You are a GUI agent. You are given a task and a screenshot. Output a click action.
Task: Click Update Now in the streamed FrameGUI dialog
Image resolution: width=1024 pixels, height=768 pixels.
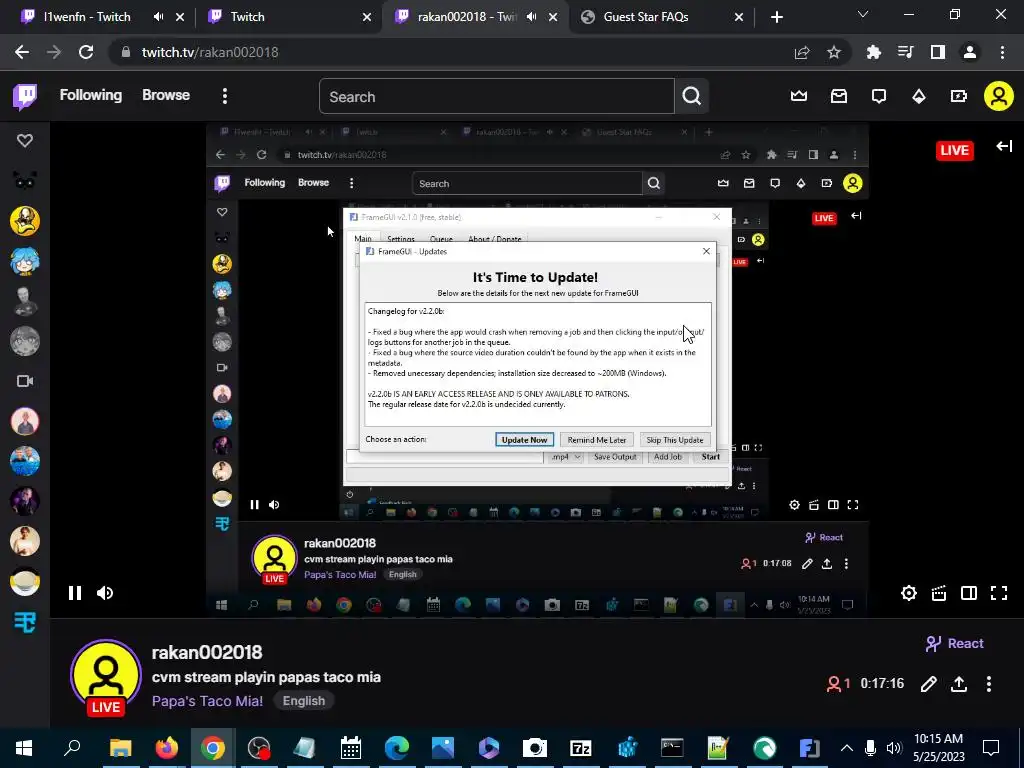(x=524, y=440)
